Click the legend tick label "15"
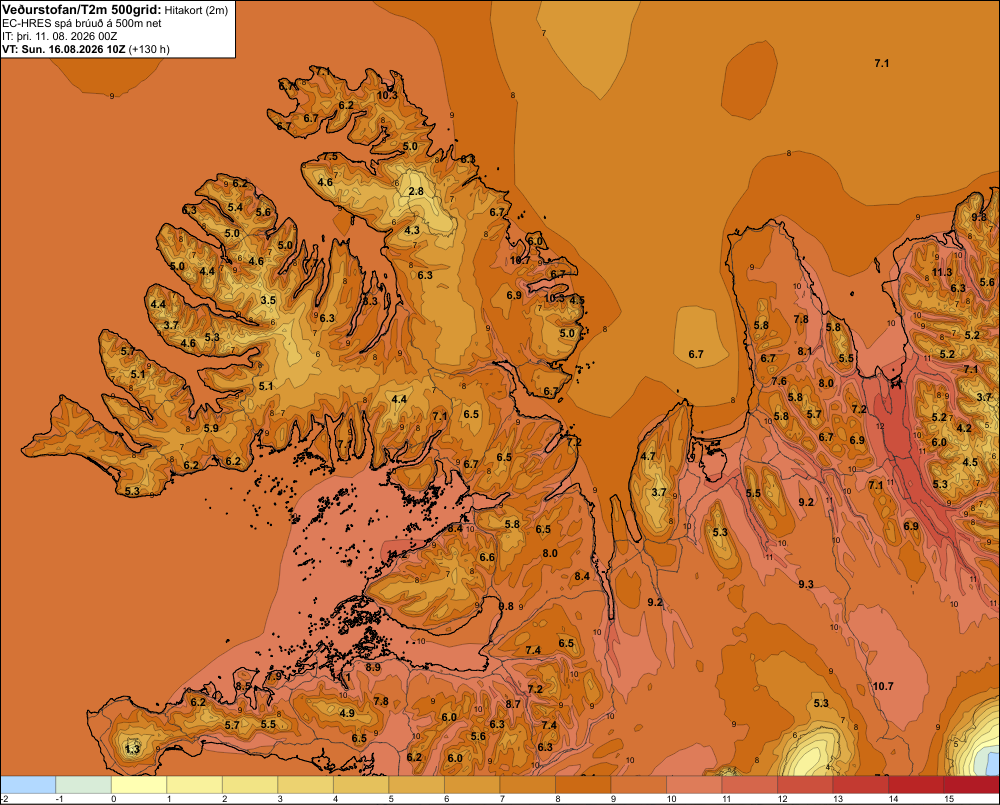Screen dimensions: 1000x805 tap(949, 799)
